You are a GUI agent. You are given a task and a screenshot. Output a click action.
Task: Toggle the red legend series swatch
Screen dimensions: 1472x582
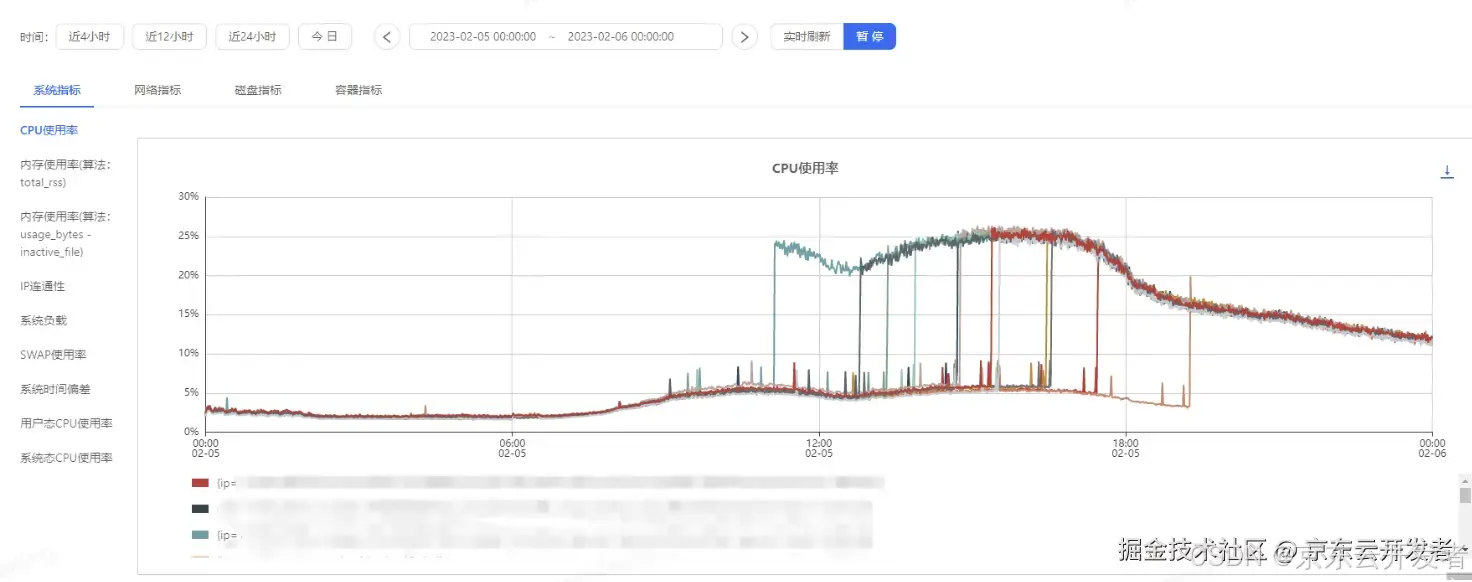tap(200, 483)
